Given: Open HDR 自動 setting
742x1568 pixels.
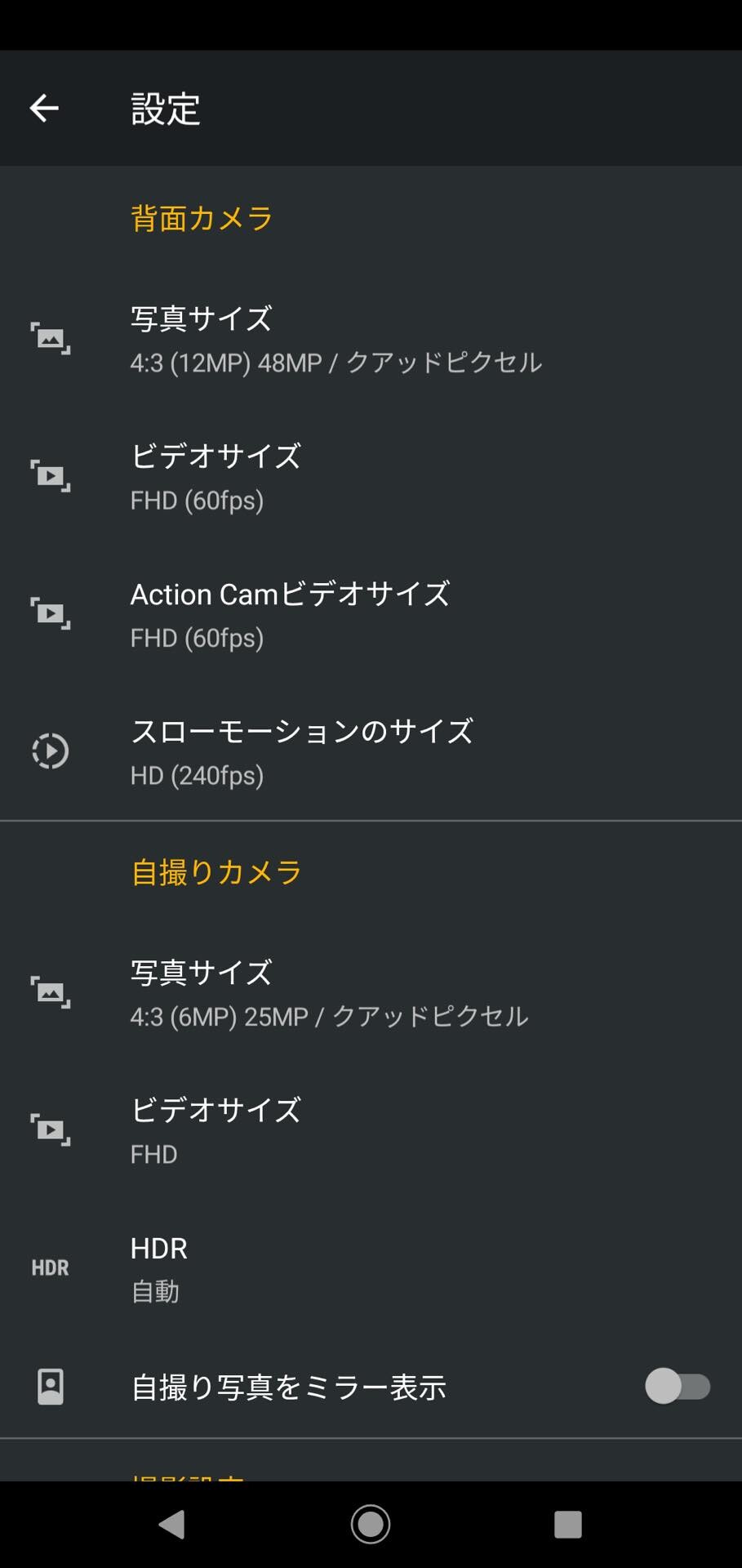Looking at the screenshot, I should 371,1268.
